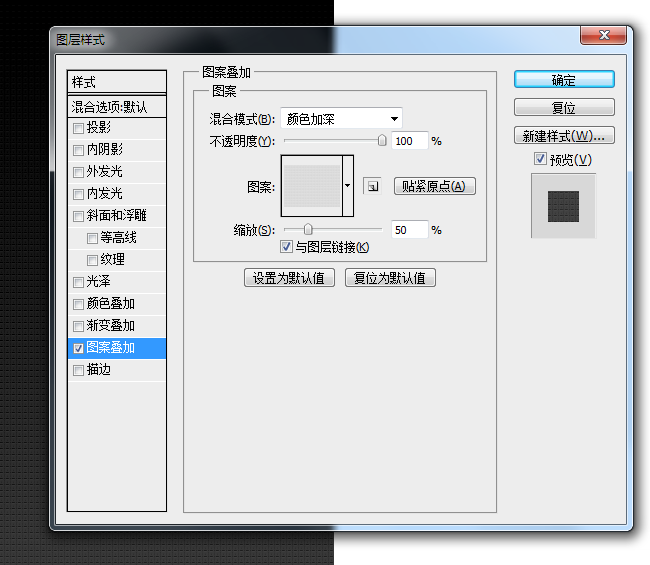Click the 不透明度 opacity slider handle
The height and width of the screenshot is (565, 650).
[x=382, y=141]
